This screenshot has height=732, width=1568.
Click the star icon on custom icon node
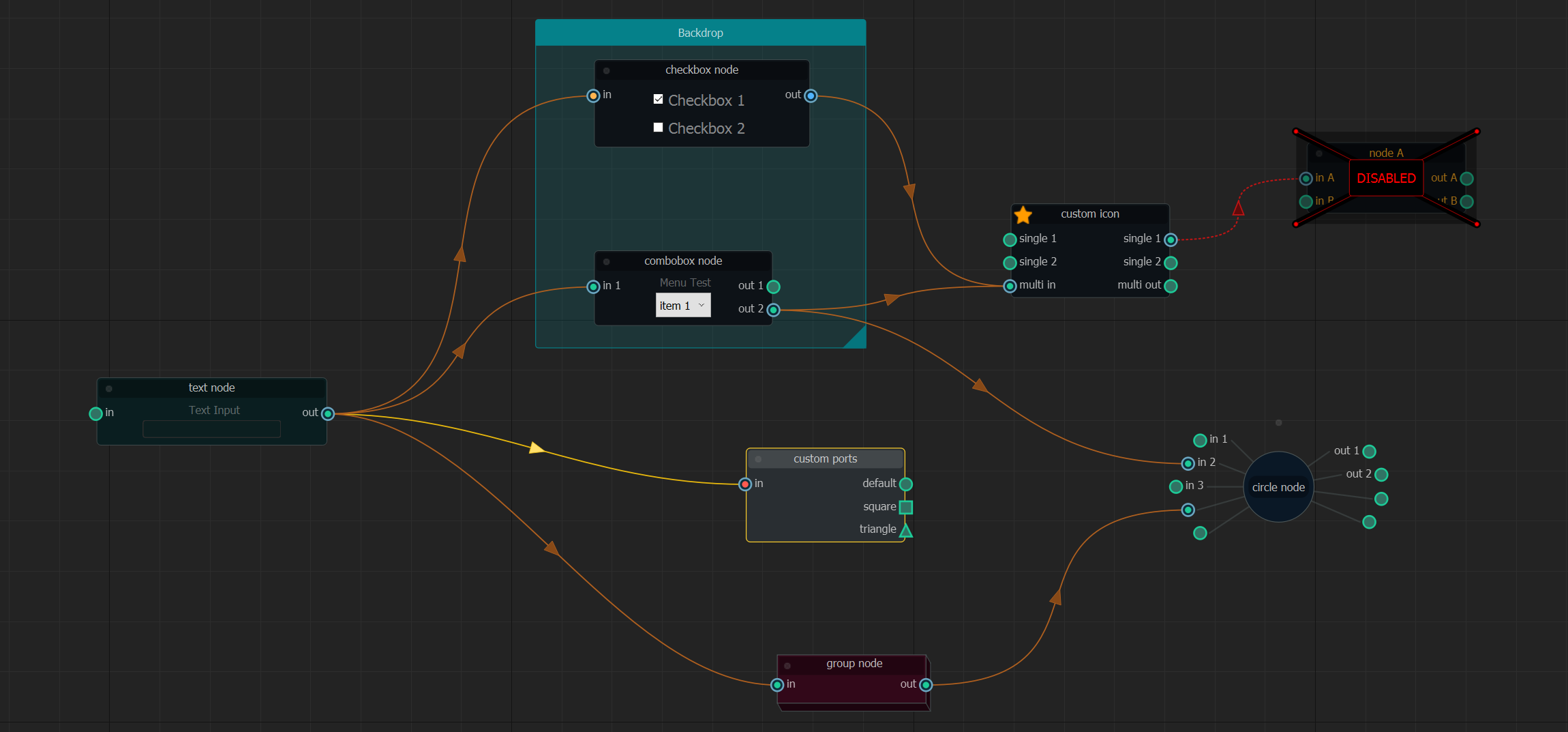1023,215
